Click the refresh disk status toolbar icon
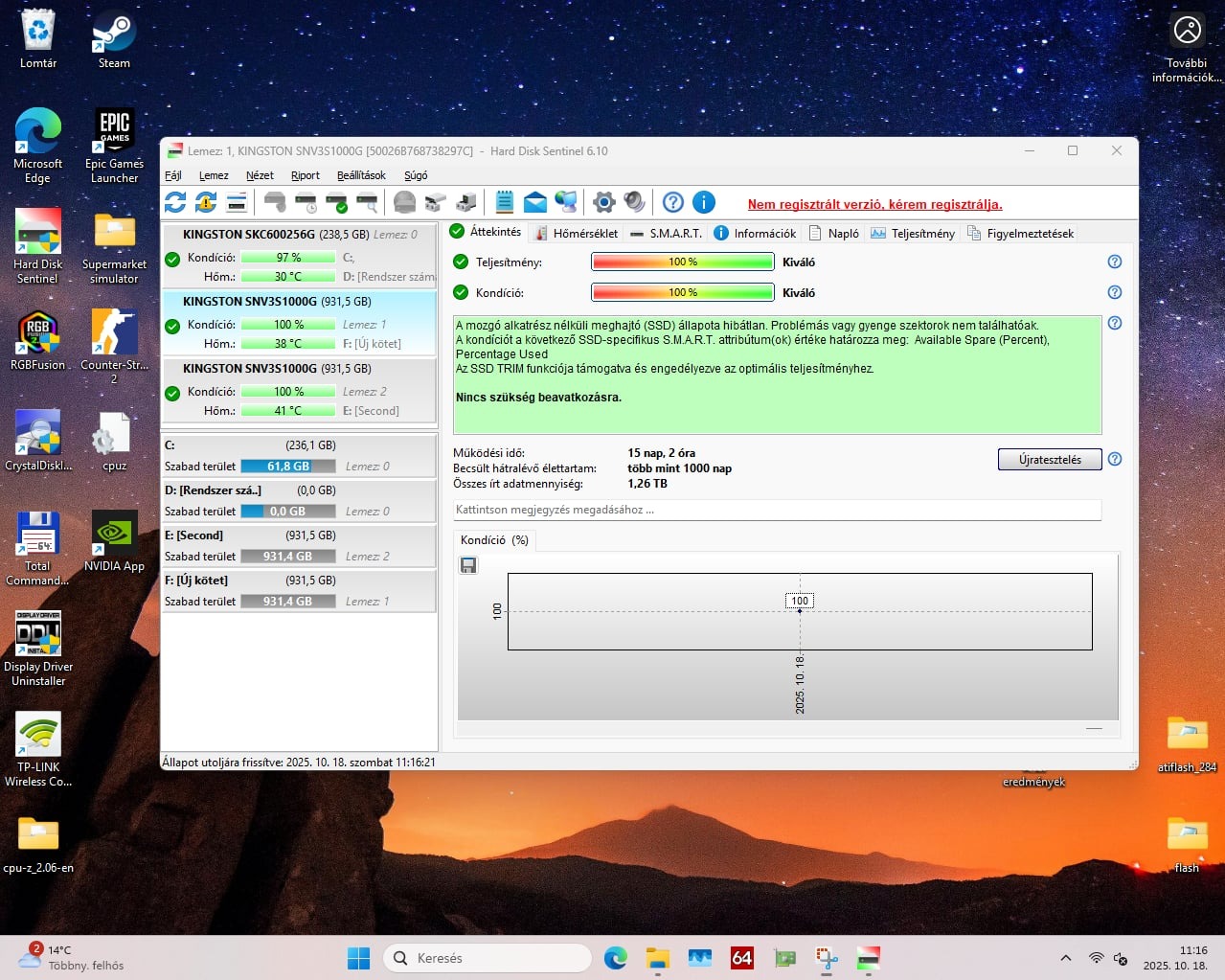 point(175,202)
